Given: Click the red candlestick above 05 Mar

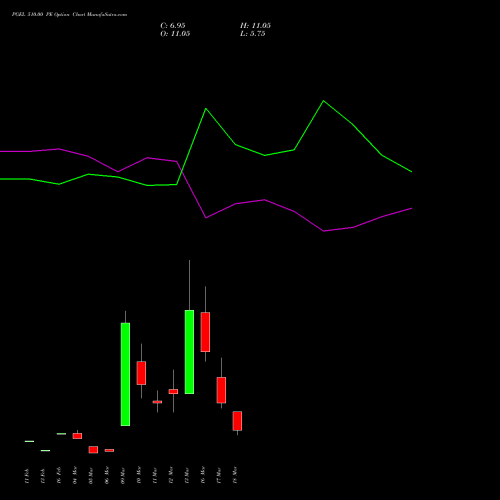Looking at the screenshot, I should tap(93, 450).
